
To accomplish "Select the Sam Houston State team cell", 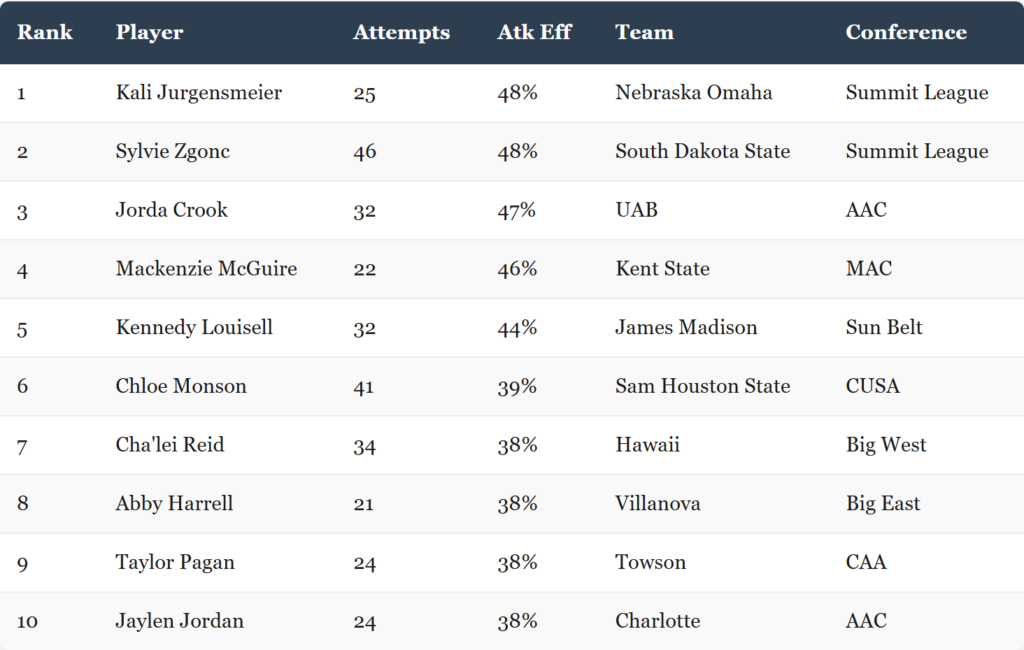I will (703, 386).
